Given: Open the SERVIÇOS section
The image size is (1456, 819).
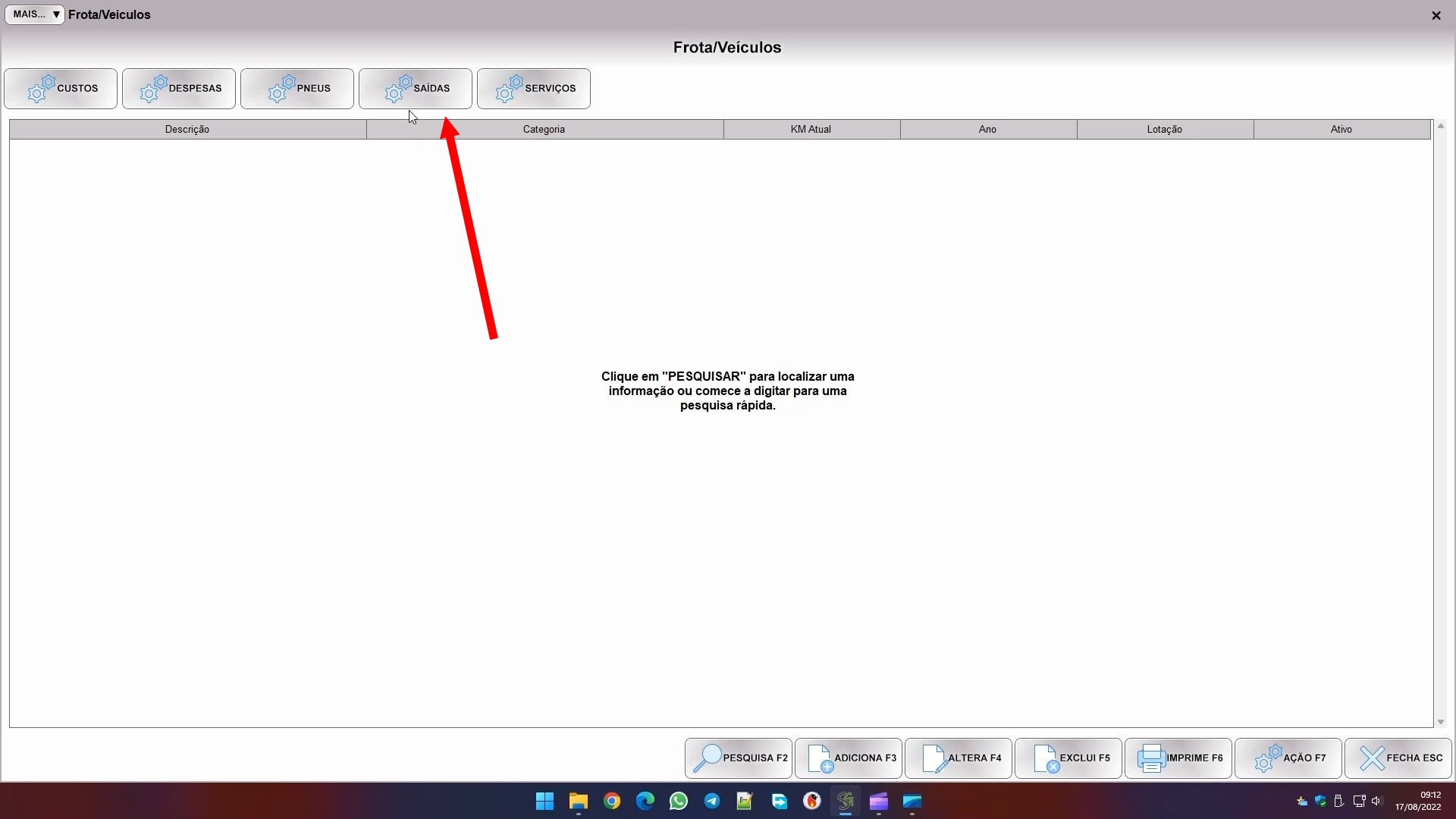Looking at the screenshot, I should pyautogui.click(x=534, y=89).
